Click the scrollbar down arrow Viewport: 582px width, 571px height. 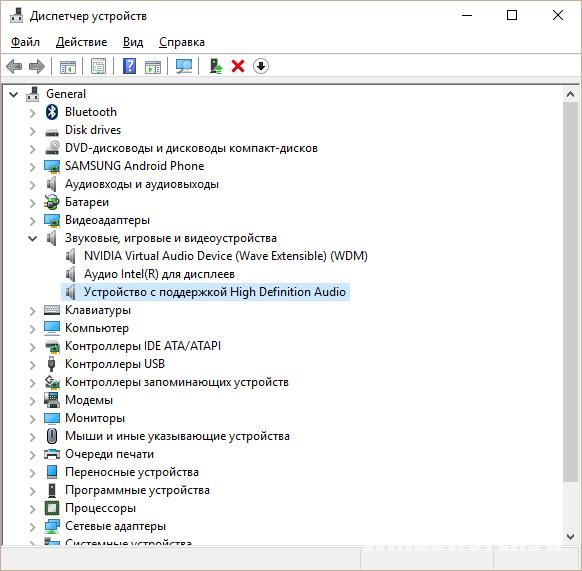(x=570, y=536)
